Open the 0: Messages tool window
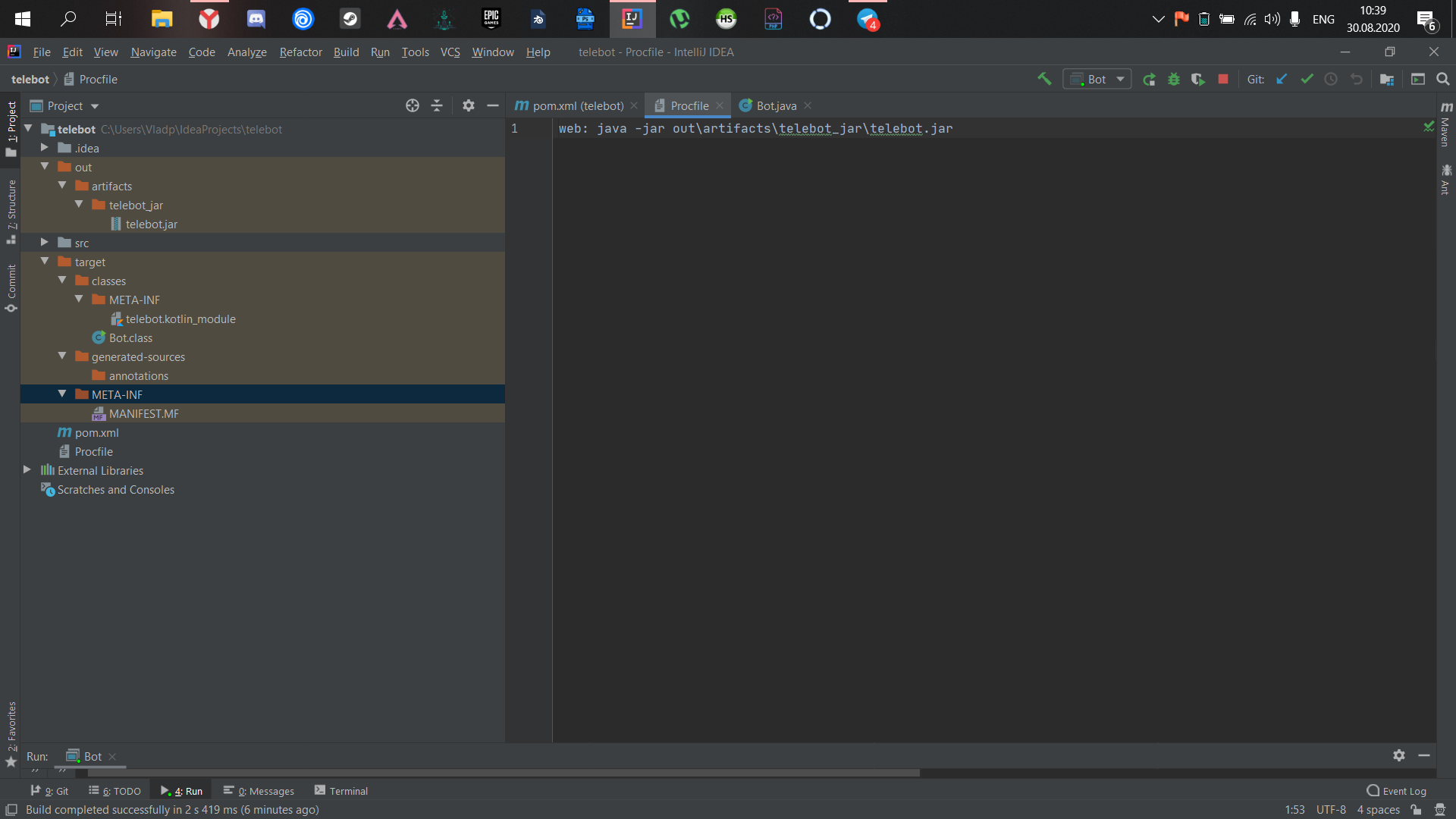The width and height of the screenshot is (1456, 819). [x=259, y=790]
